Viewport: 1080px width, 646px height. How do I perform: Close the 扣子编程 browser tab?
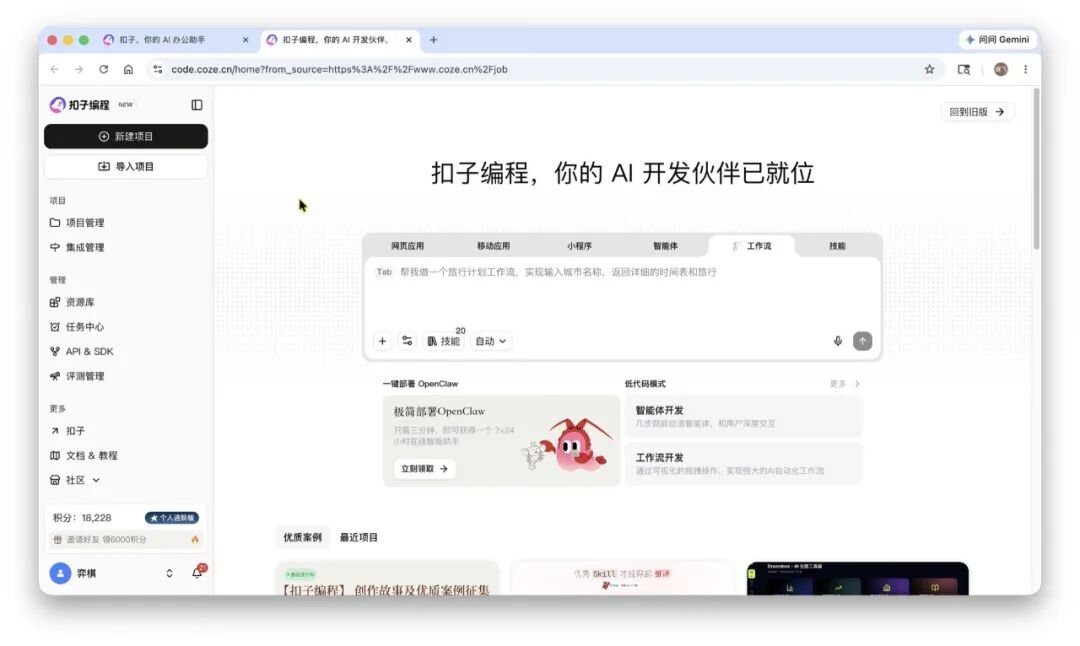tap(409, 40)
